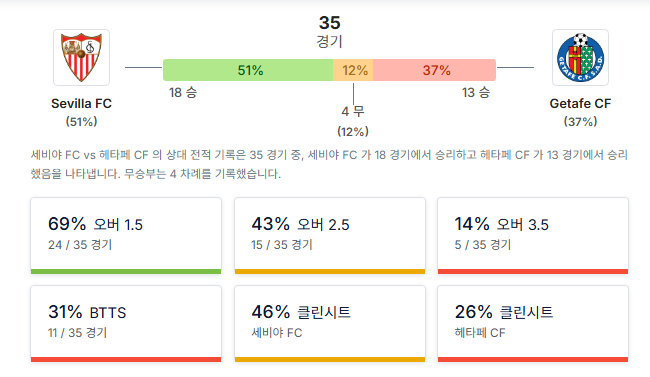Click the 35 경기 total matches header
This screenshot has width=650, height=377.
pyautogui.click(x=330, y=32)
